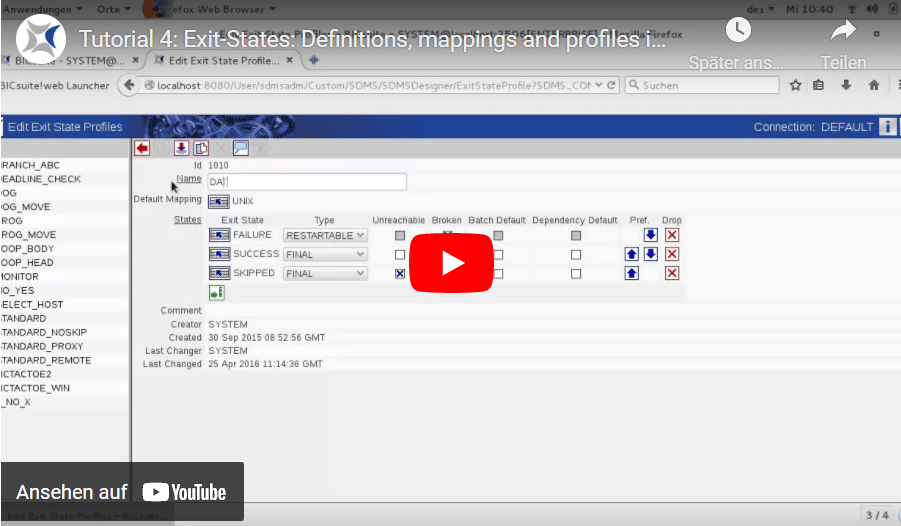Select STANDARD_PROXY in the profile list
Image resolution: width=901 pixels, height=526 pixels.
[x=44, y=346]
